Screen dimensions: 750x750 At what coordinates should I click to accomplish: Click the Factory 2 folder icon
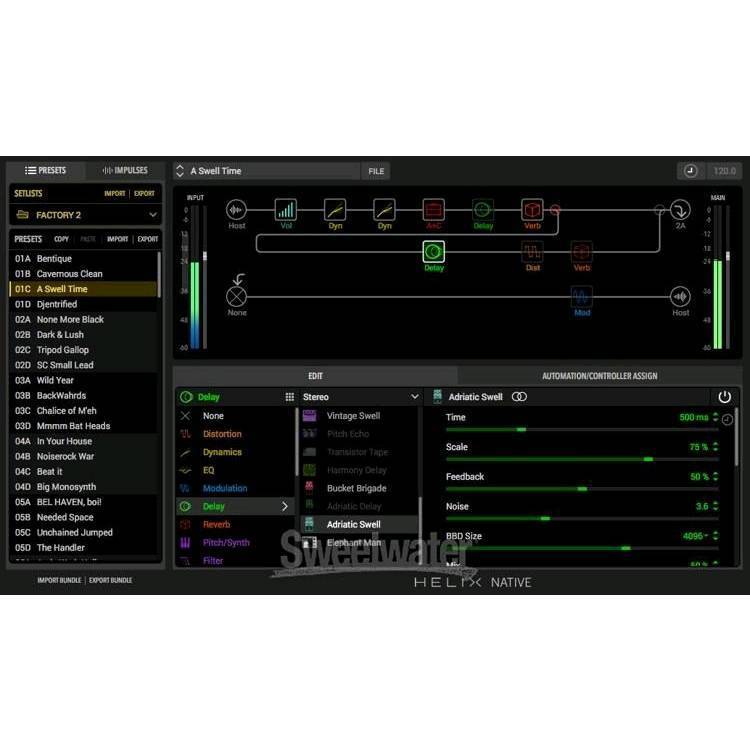[22, 215]
